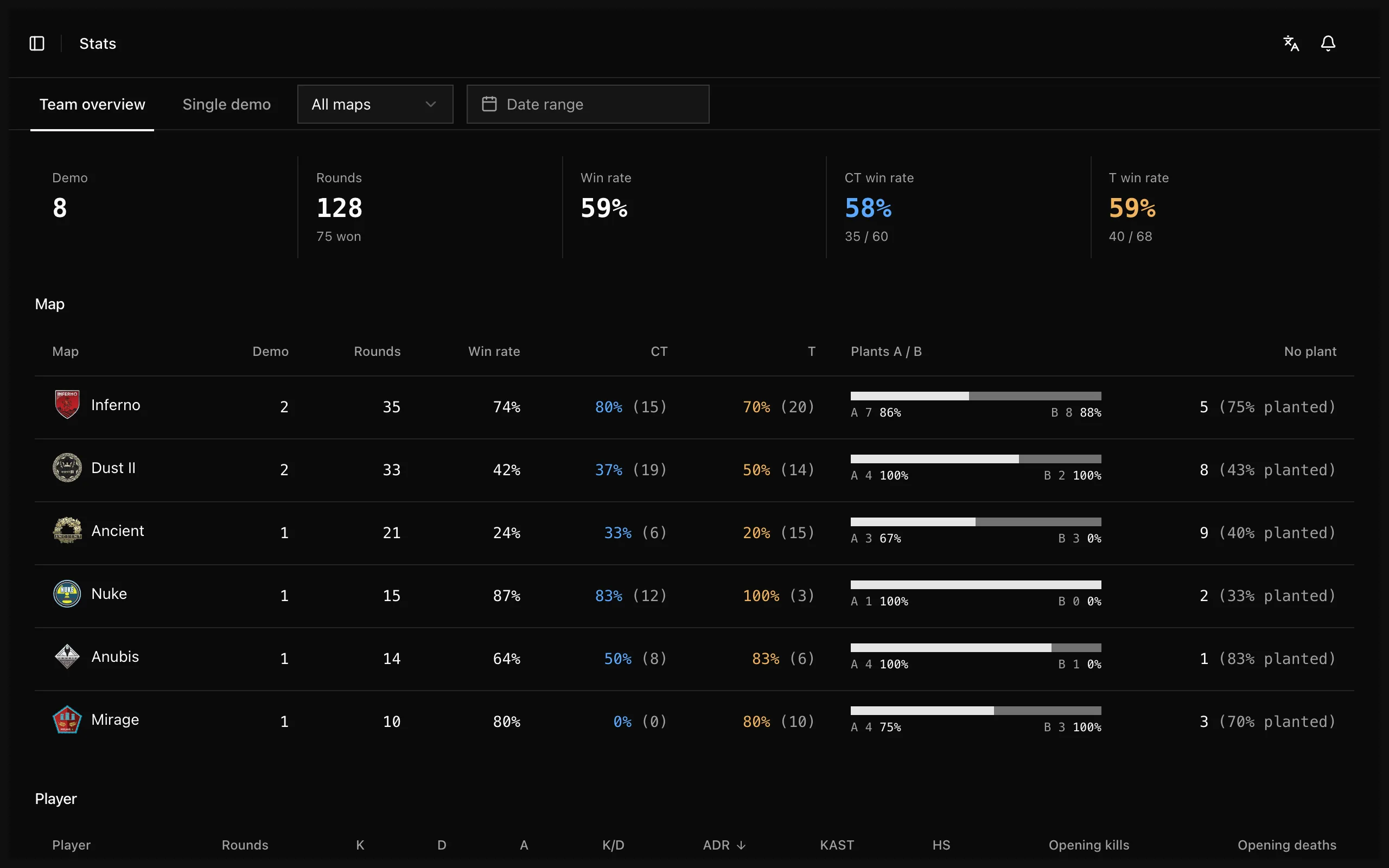Select the Anubis map name
This screenshot has height=868, width=1389.
(x=115, y=656)
